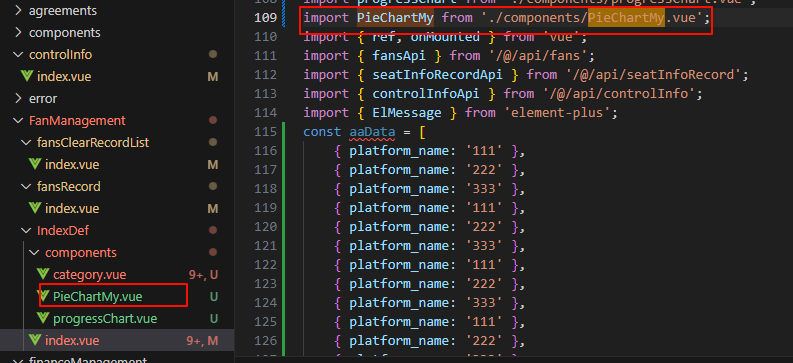Click line number 115 in the gutter
Viewport: 793px width, 363px height.
tap(266, 132)
